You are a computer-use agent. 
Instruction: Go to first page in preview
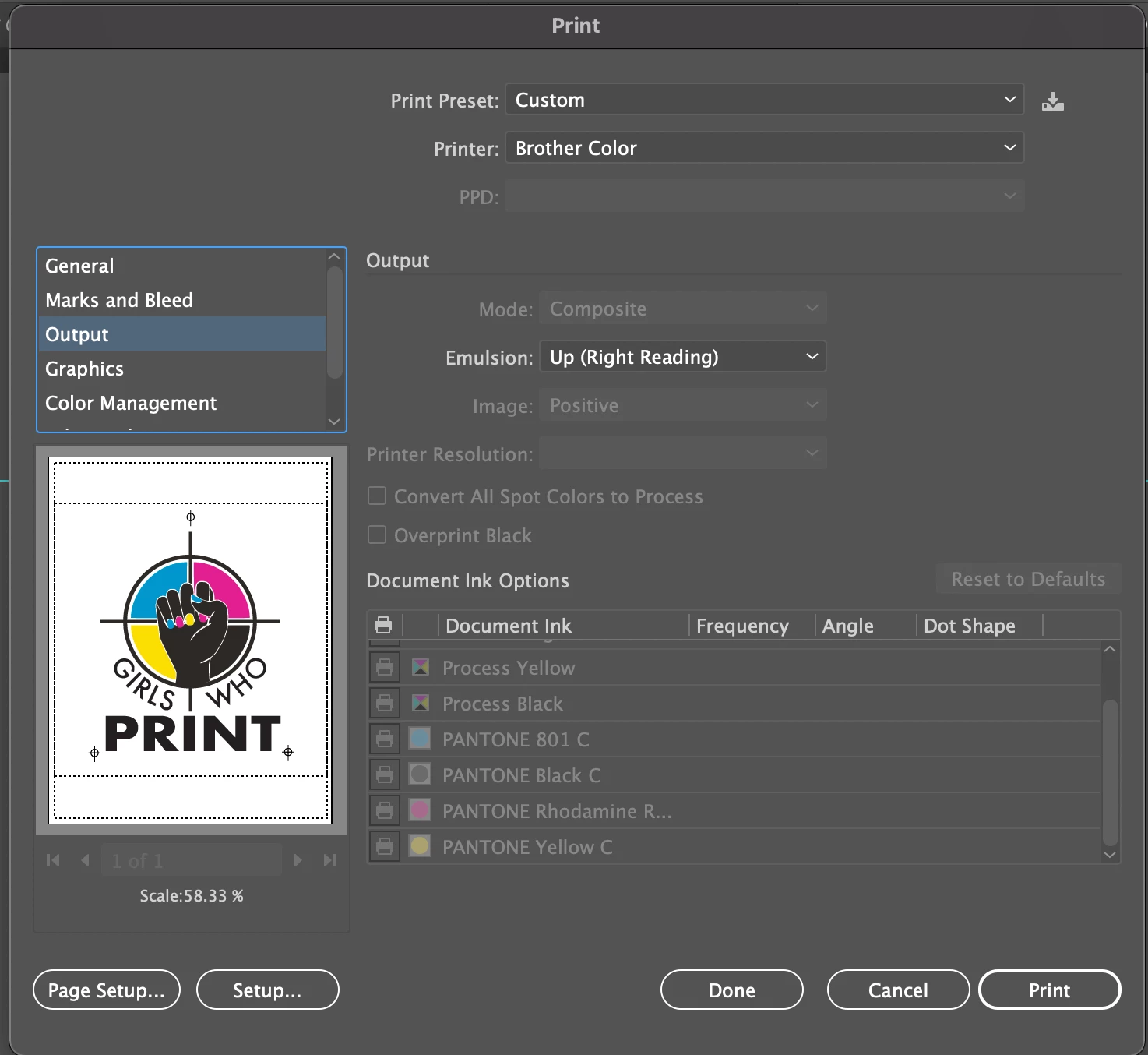pyautogui.click(x=53, y=860)
